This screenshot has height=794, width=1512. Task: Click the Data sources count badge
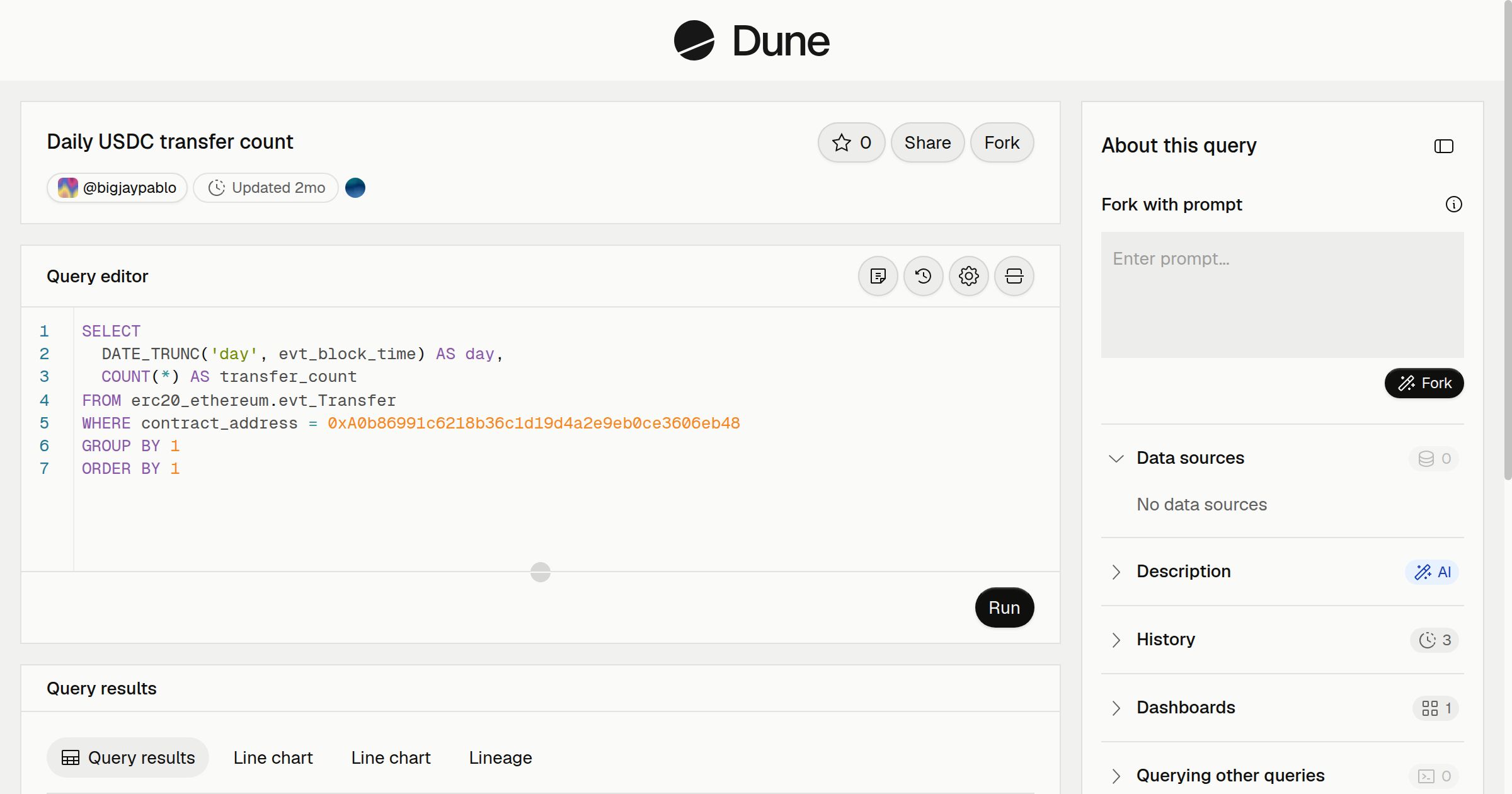(x=1434, y=459)
